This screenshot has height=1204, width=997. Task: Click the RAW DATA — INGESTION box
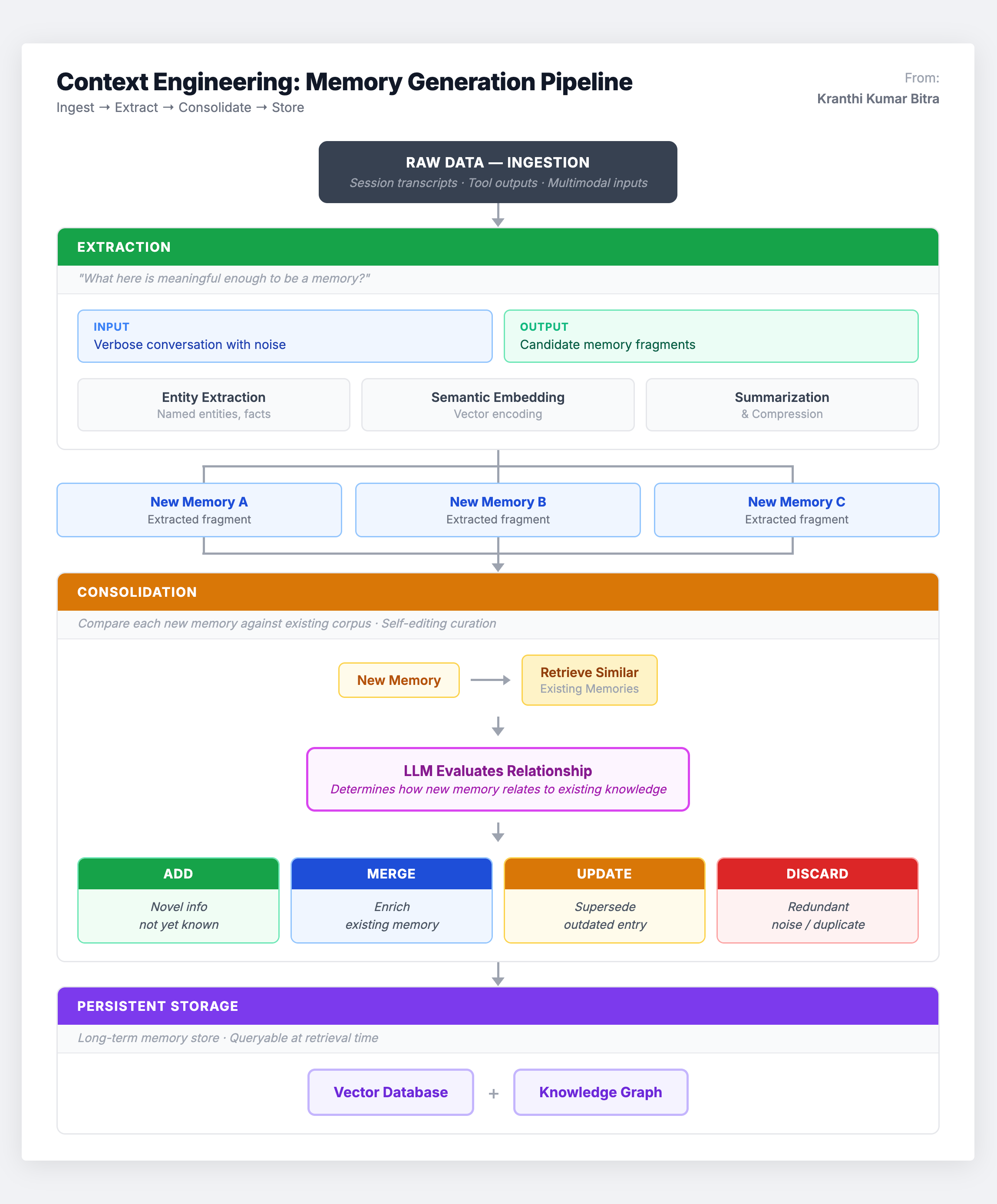click(497, 172)
